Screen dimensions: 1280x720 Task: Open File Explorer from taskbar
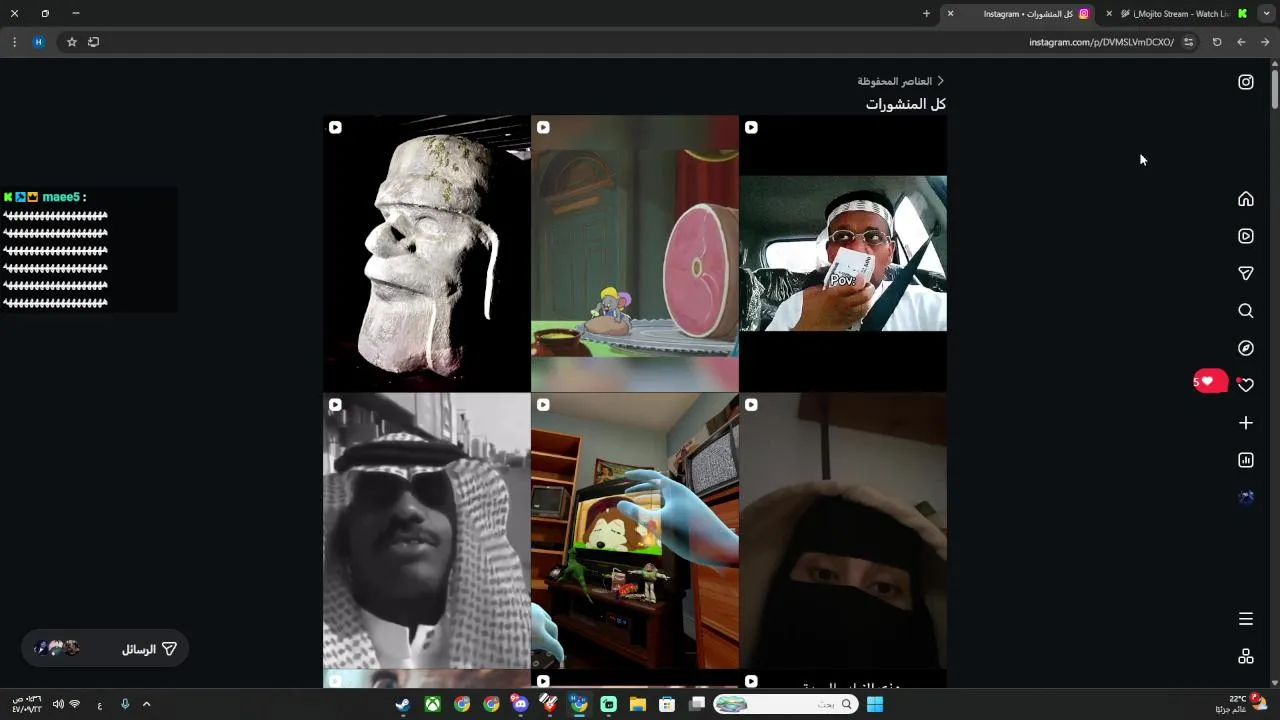[x=638, y=704]
